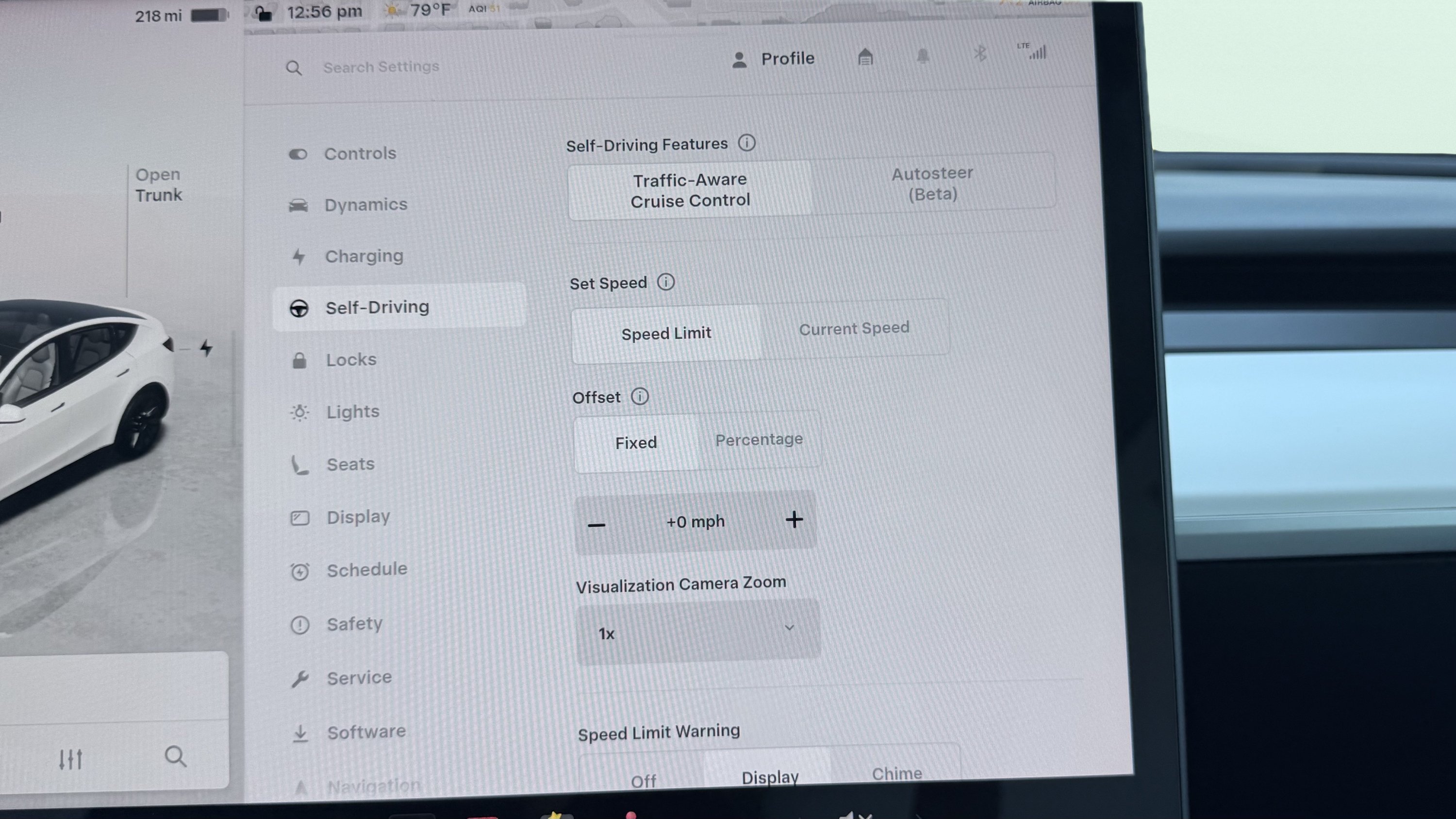Open the garage door HomeLink icon
This screenshot has height=819, width=1456.
tap(865, 57)
